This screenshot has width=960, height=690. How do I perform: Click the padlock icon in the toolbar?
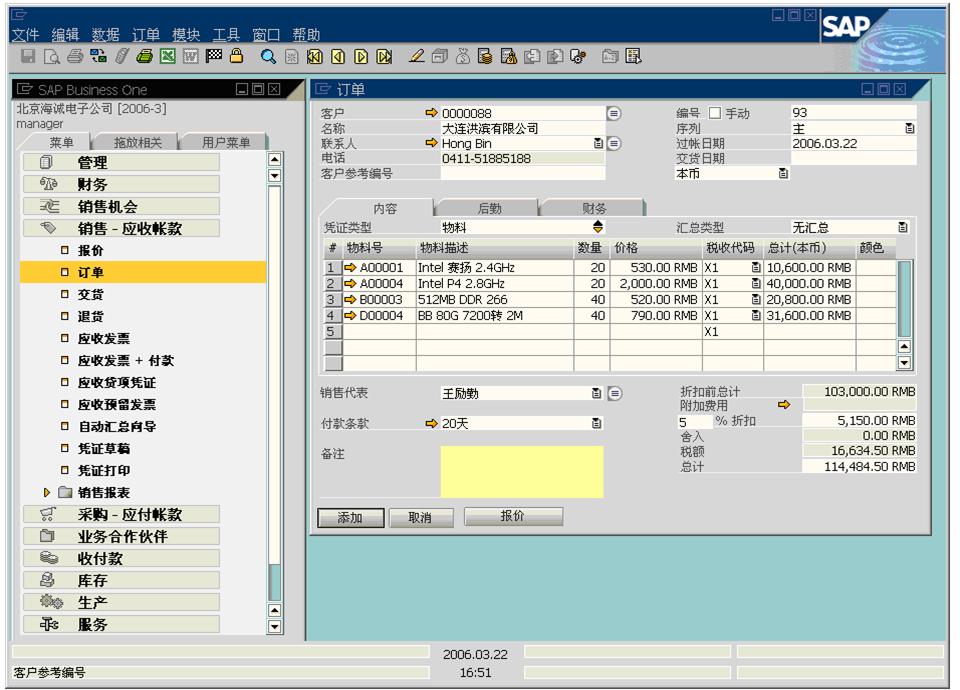pos(236,56)
